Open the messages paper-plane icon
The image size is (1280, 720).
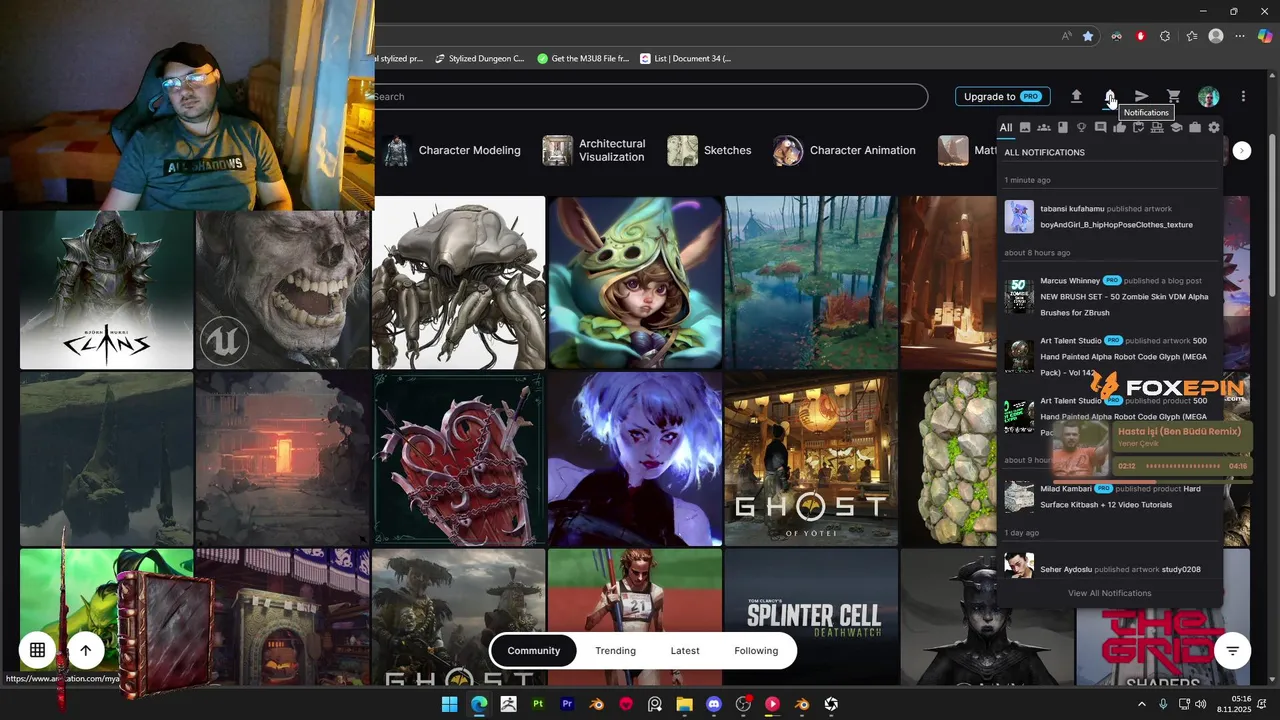1141,97
